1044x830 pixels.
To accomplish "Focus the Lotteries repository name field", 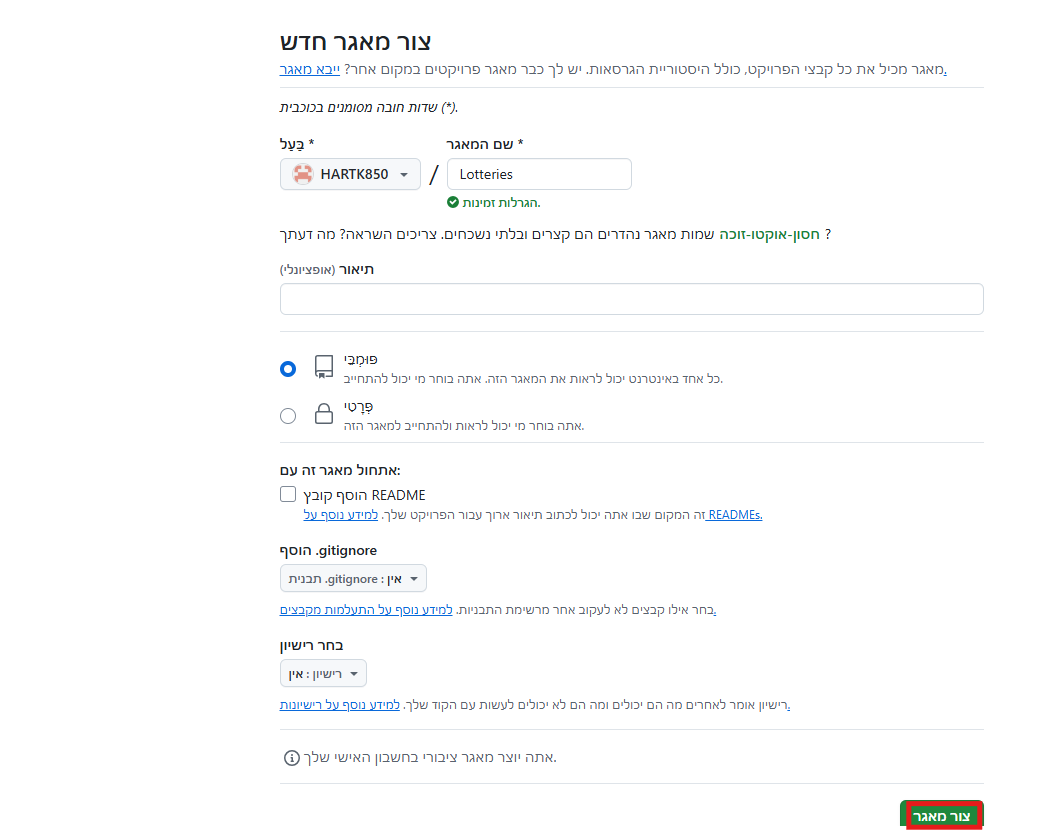I will 539,174.
